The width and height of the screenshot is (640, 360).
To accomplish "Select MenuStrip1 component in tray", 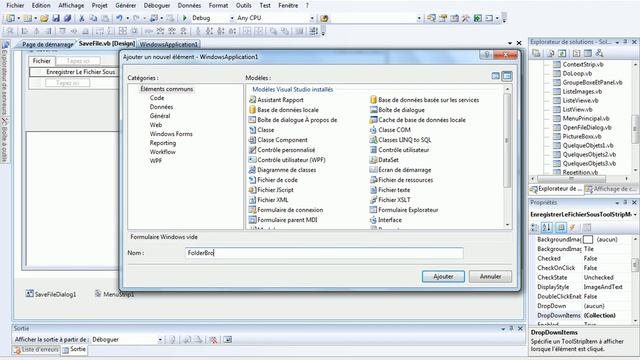I will [x=114, y=294].
